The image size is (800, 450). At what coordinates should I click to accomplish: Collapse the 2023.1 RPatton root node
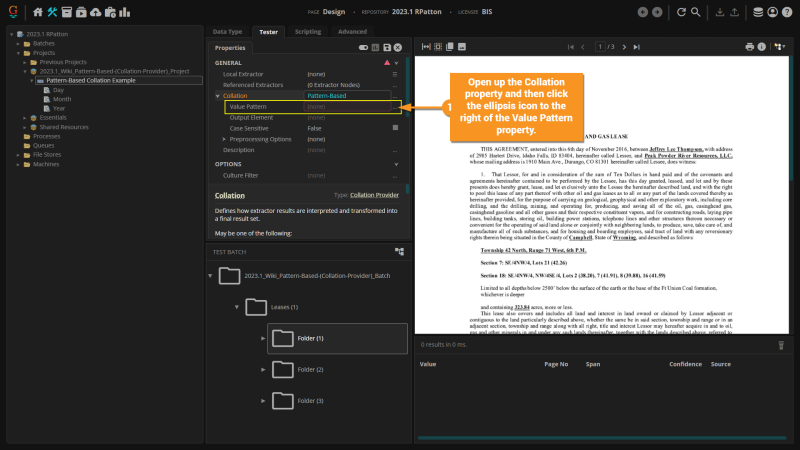coord(12,34)
